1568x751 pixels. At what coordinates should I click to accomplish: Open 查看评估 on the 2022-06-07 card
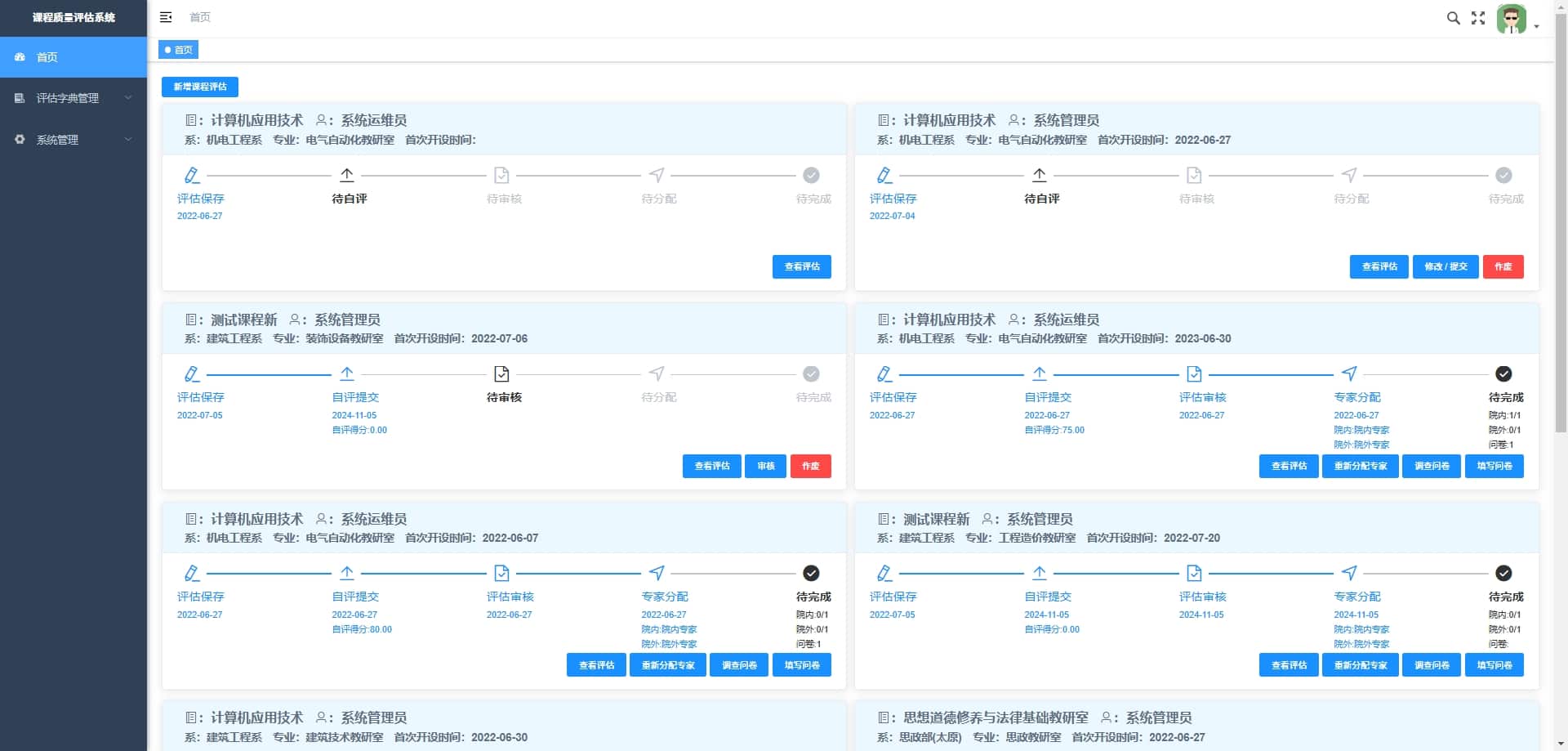[x=596, y=665]
